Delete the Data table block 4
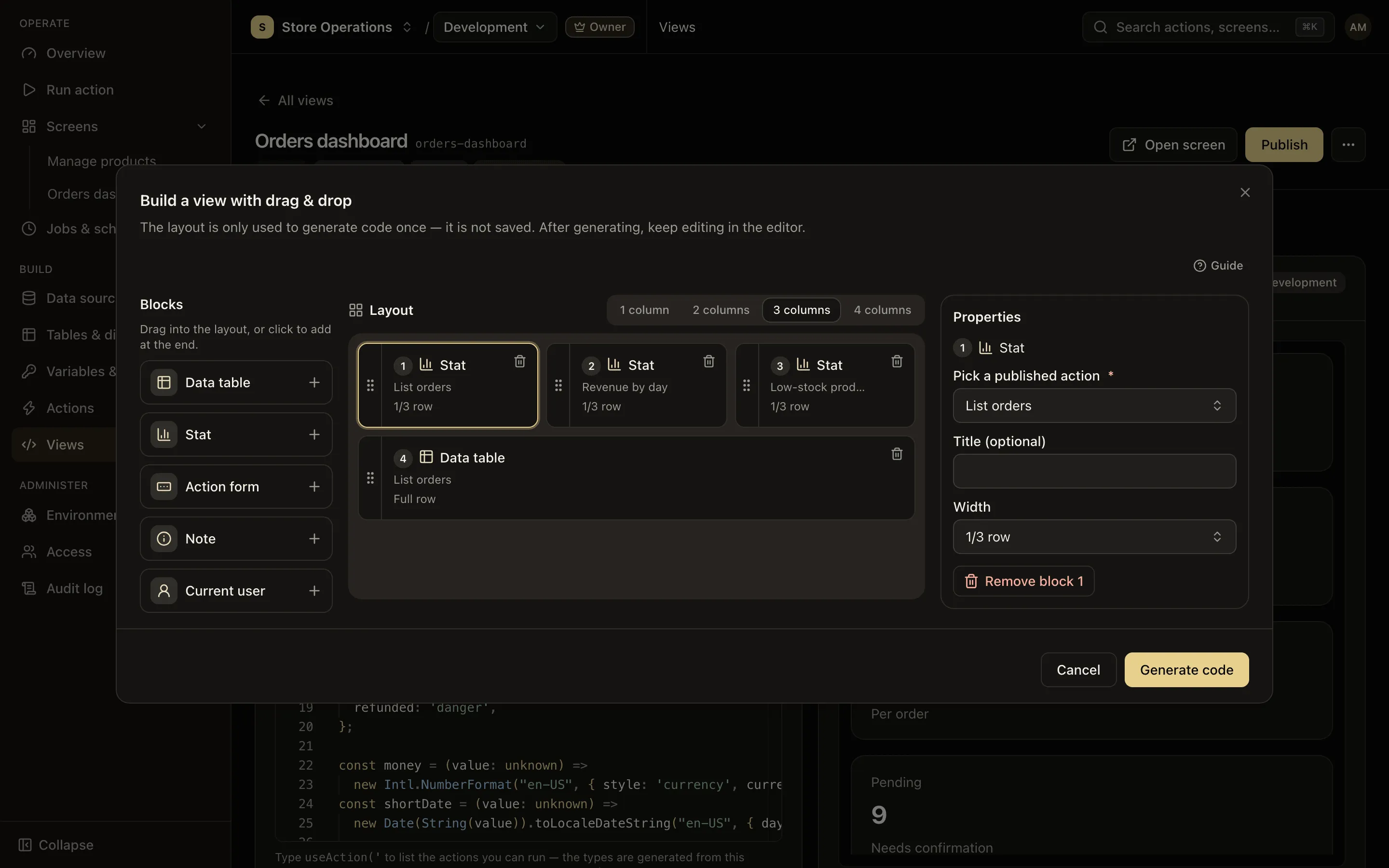1389x868 pixels. point(897,454)
